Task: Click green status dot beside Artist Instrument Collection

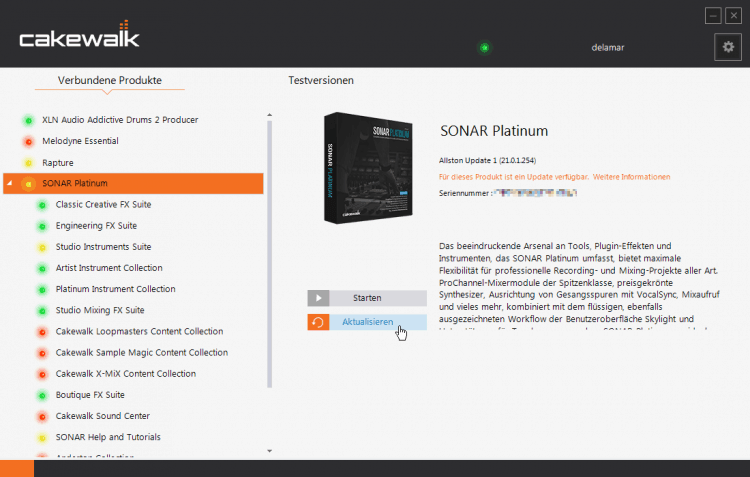Action: tap(42, 268)
